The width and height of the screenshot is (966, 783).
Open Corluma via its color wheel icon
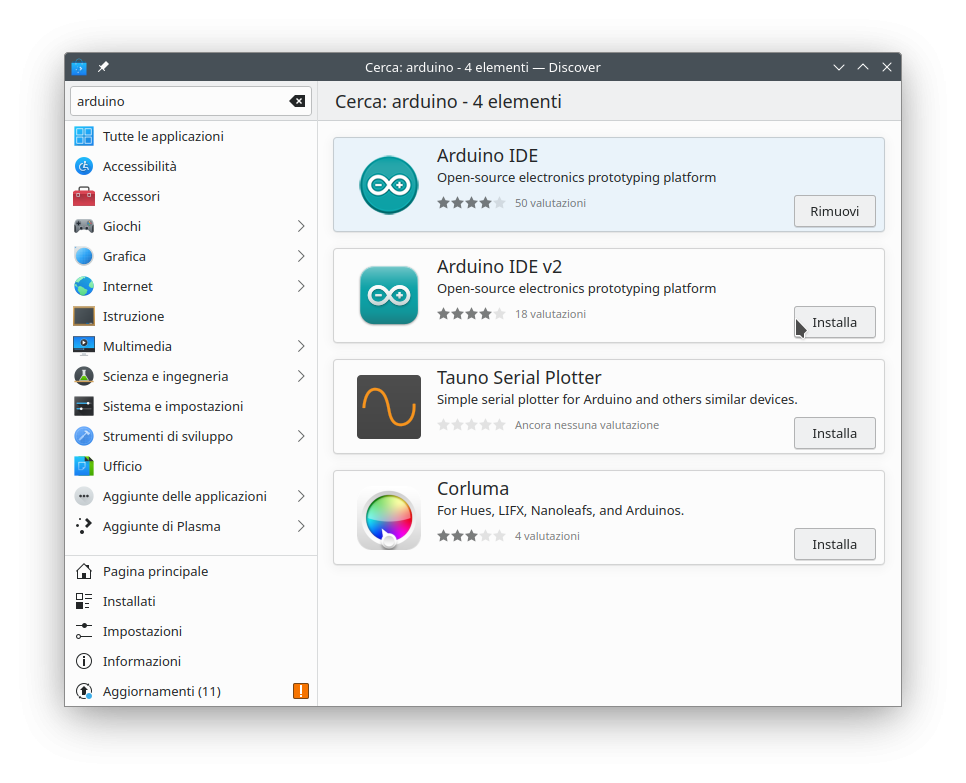(389, 519)
